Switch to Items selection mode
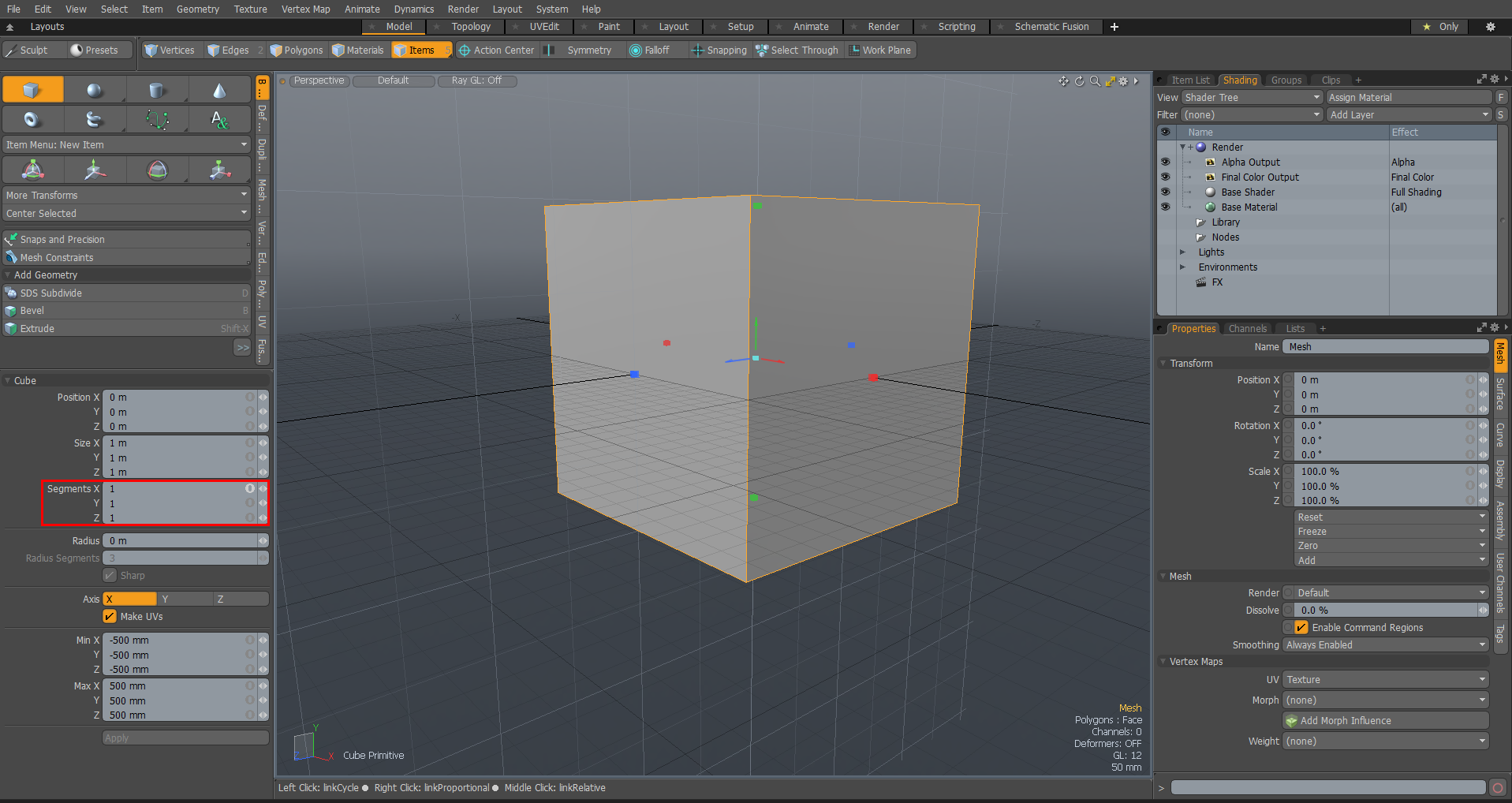 coord(421,50)
